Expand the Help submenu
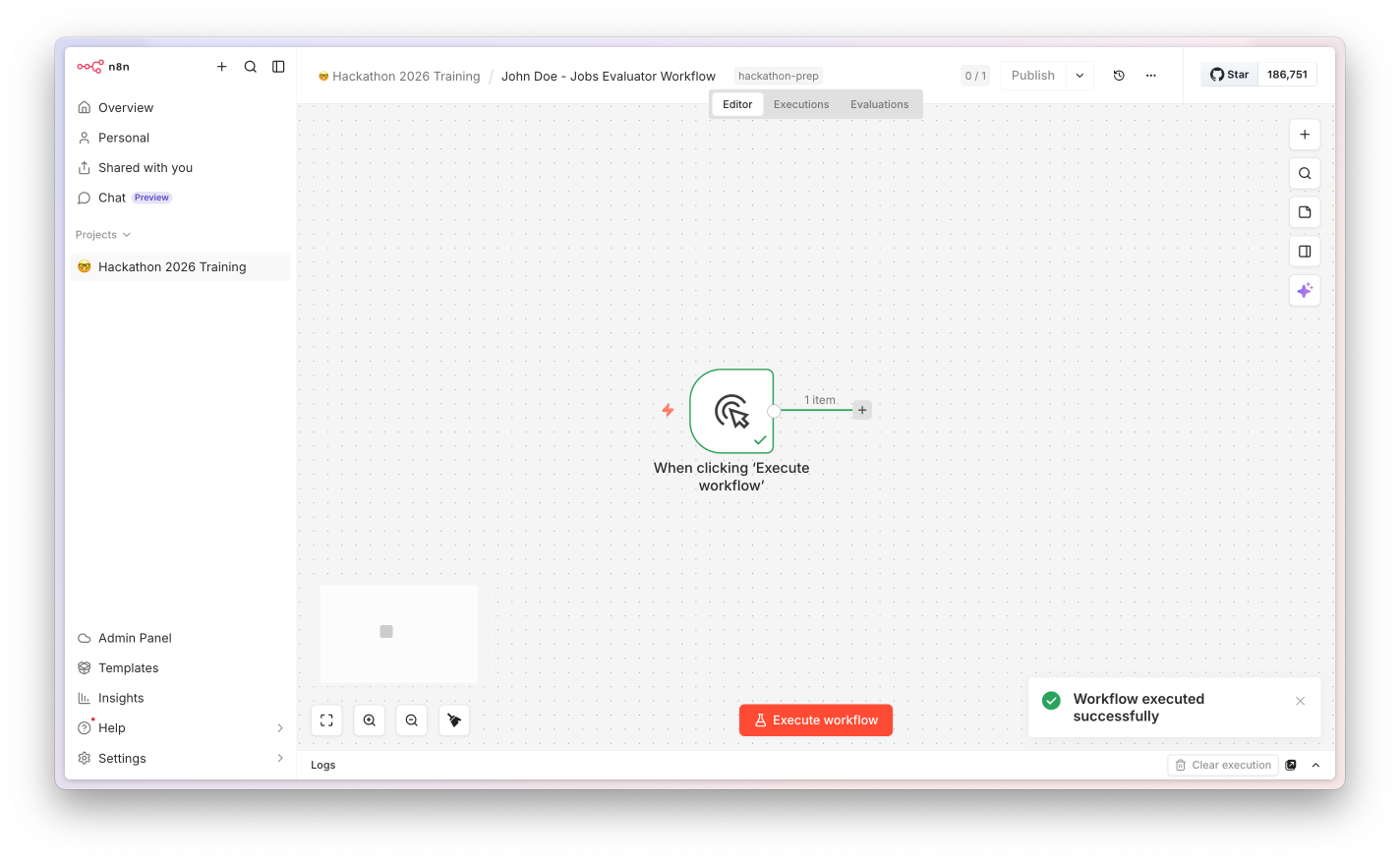 pyautogui.click(x=280, y=728)
